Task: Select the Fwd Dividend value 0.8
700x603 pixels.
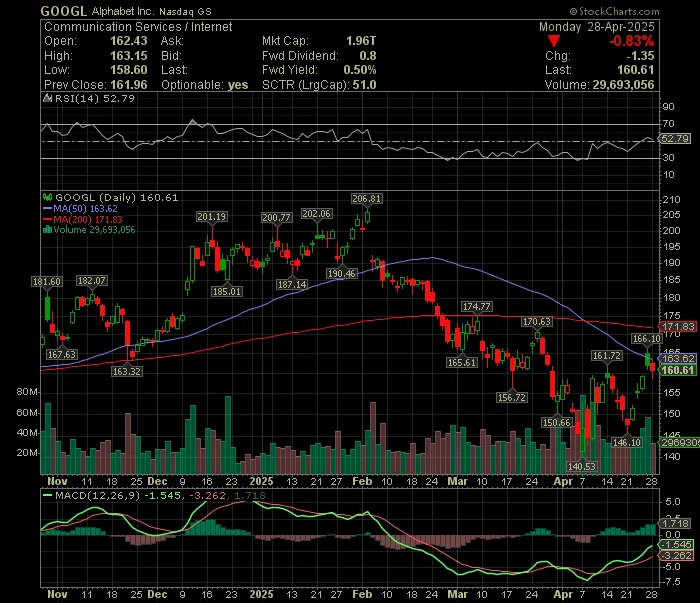Action: (x=368, y=56)
